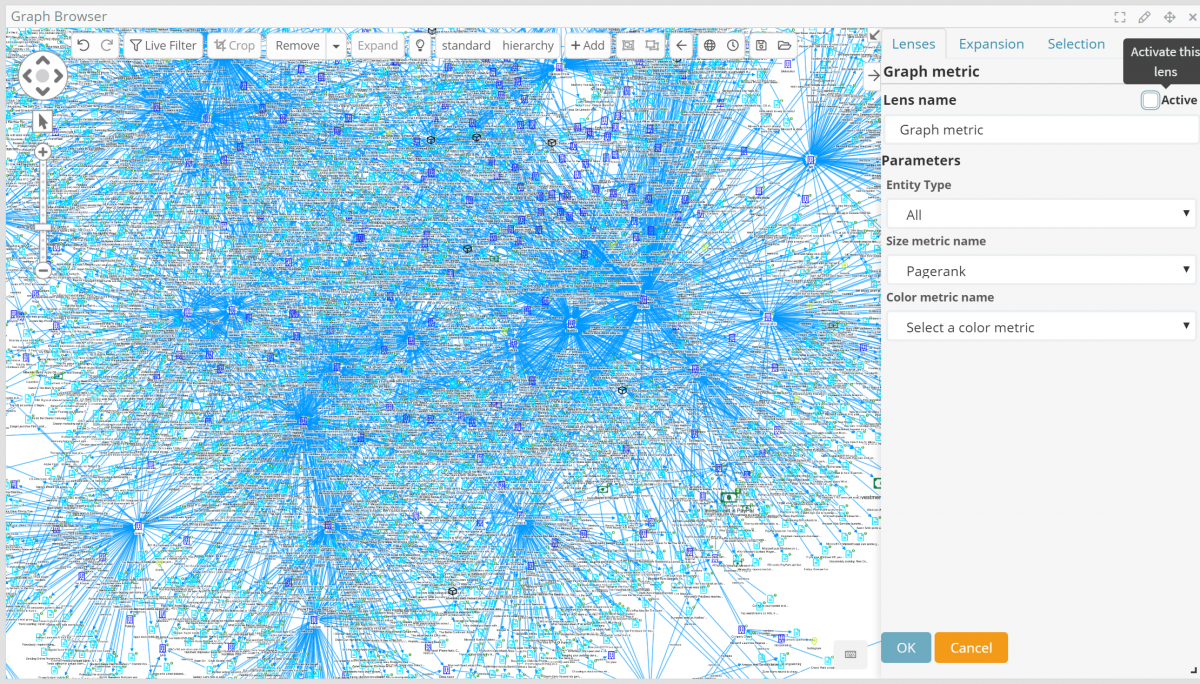This screenshot has height=684, width=1200.
Task: Pan the graph upward
Action: tap(42, 59)
